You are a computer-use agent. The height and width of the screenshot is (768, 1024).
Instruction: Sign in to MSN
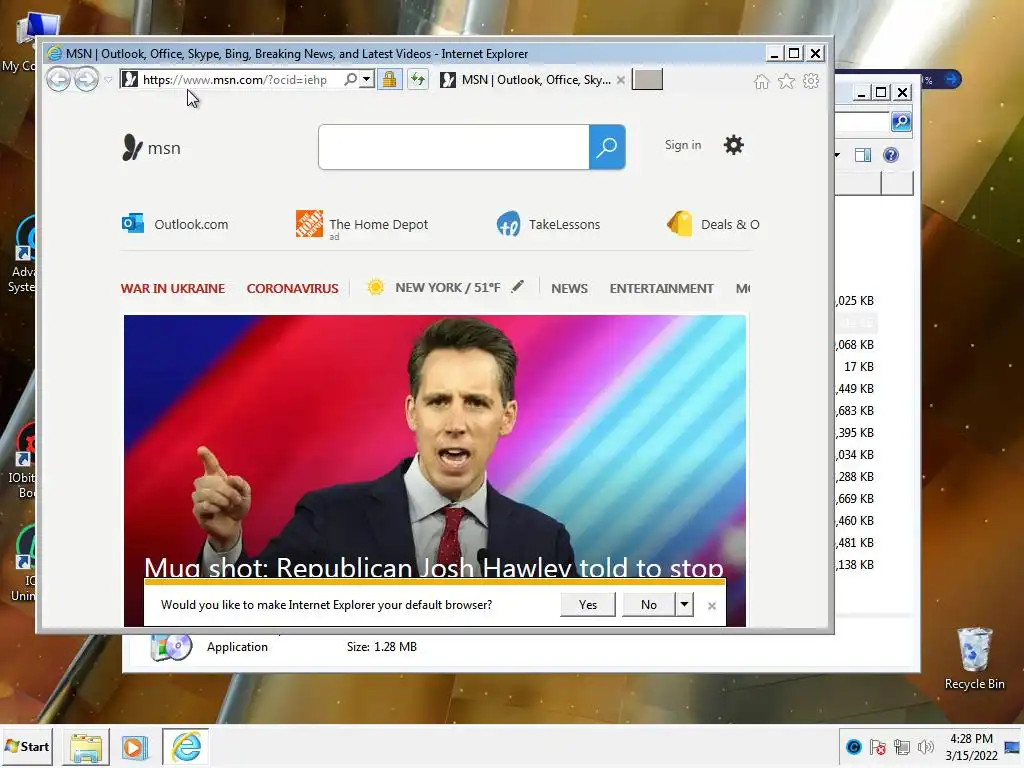click(x=683, y=145)
